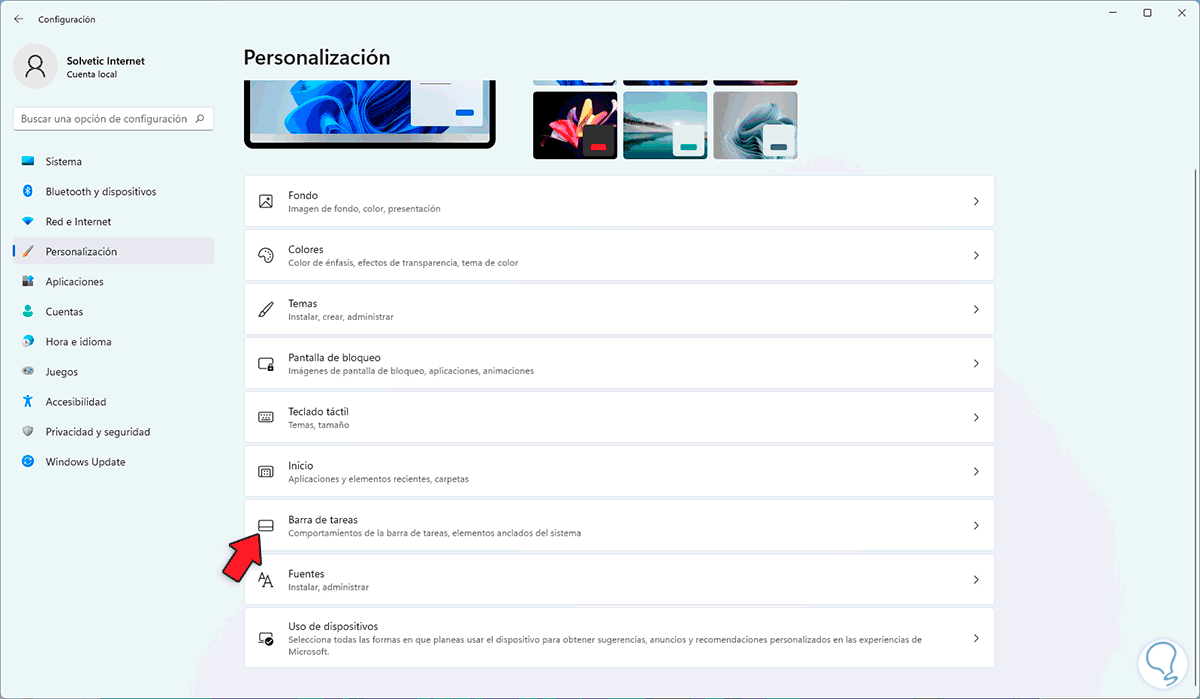Select Red e Internet in sidebar

click(x=113, y=222)
